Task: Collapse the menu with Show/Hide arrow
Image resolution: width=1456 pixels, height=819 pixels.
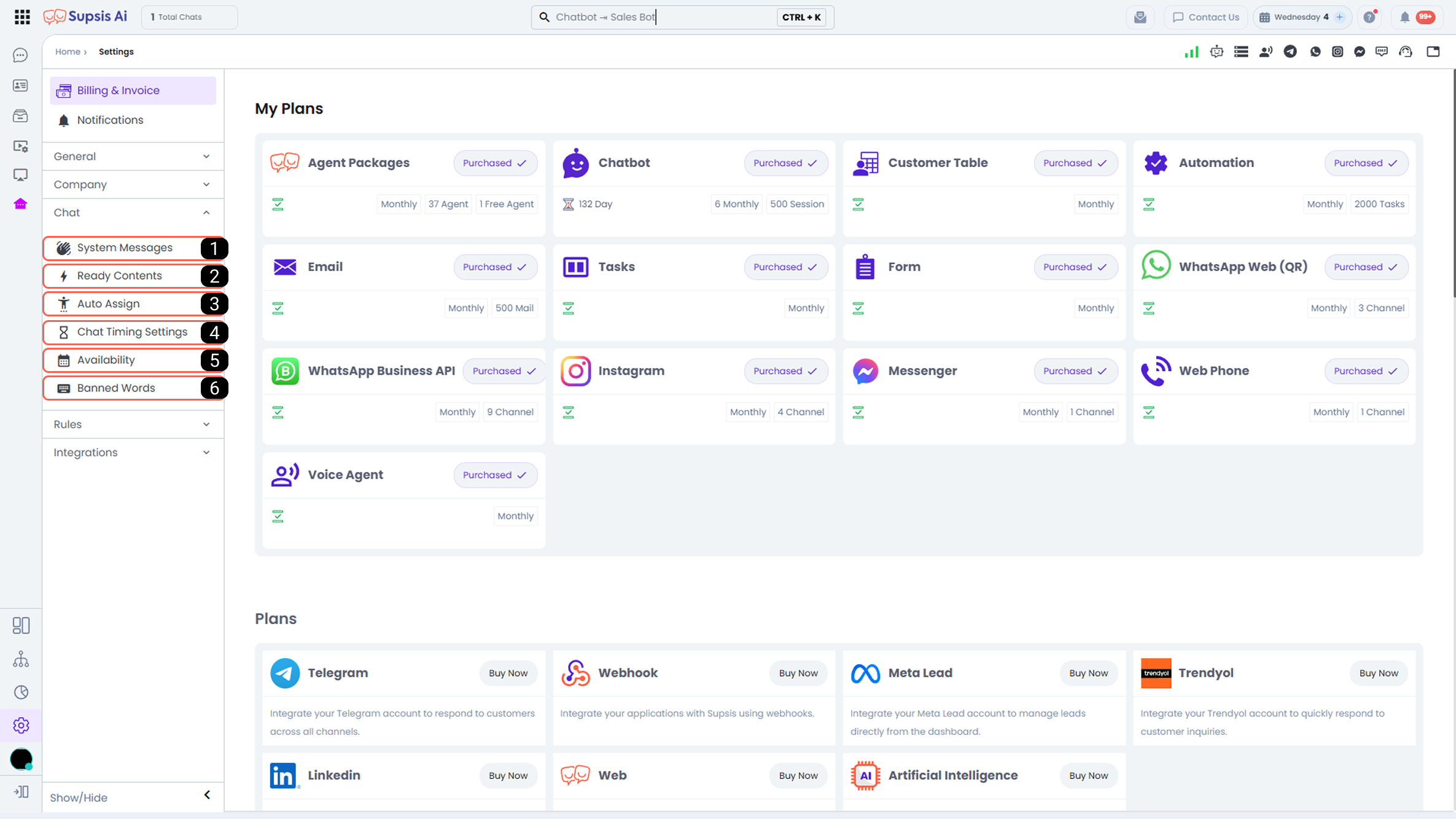Action: click(207, 795)
